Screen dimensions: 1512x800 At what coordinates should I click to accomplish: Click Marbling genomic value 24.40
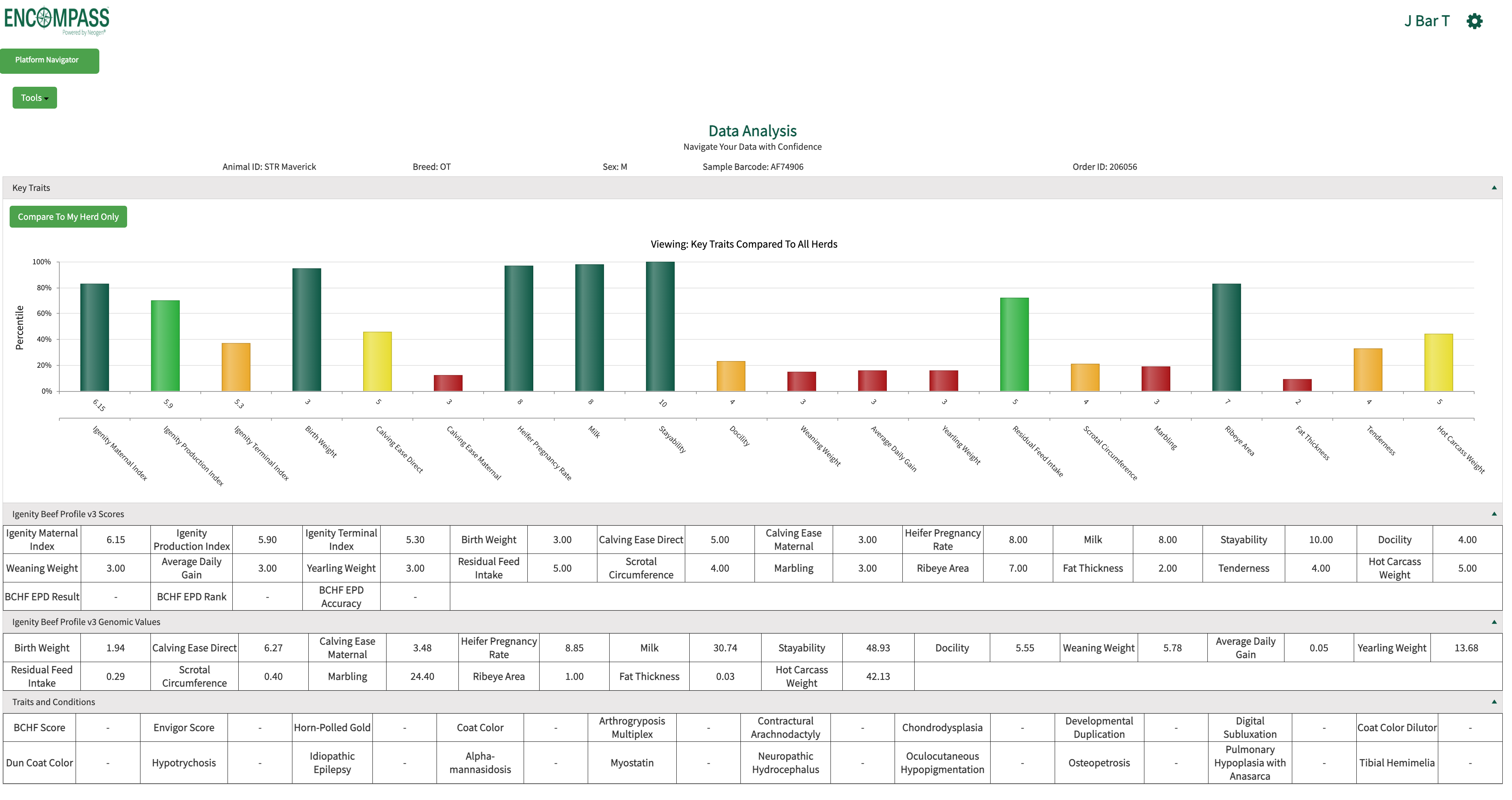(422, 676)
